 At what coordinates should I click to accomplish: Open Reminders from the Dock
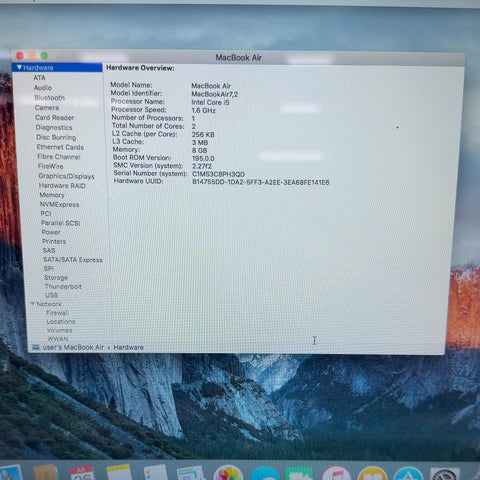[155, 473]
